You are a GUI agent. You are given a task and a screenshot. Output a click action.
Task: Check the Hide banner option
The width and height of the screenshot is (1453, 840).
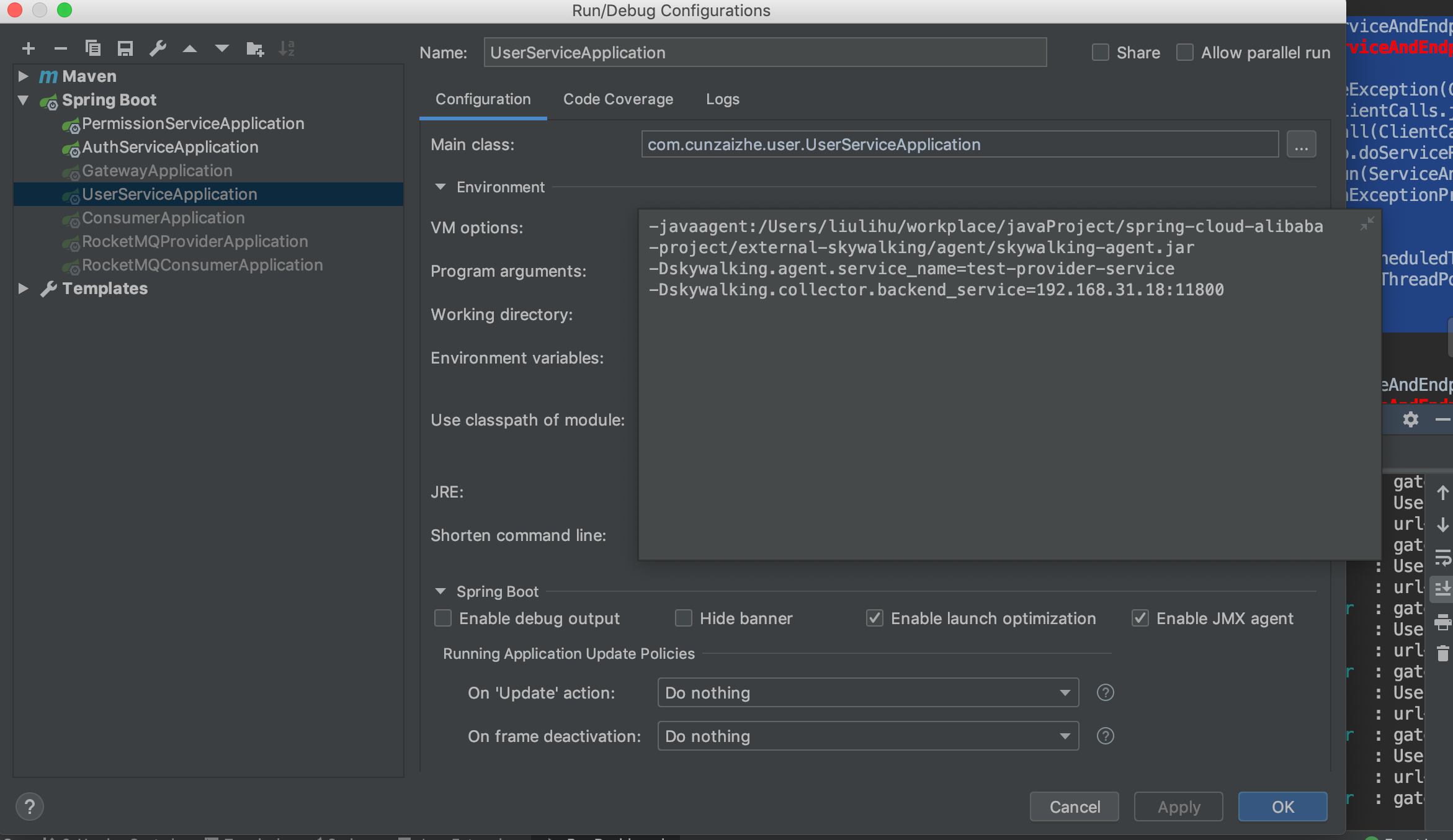pos(683,619)
